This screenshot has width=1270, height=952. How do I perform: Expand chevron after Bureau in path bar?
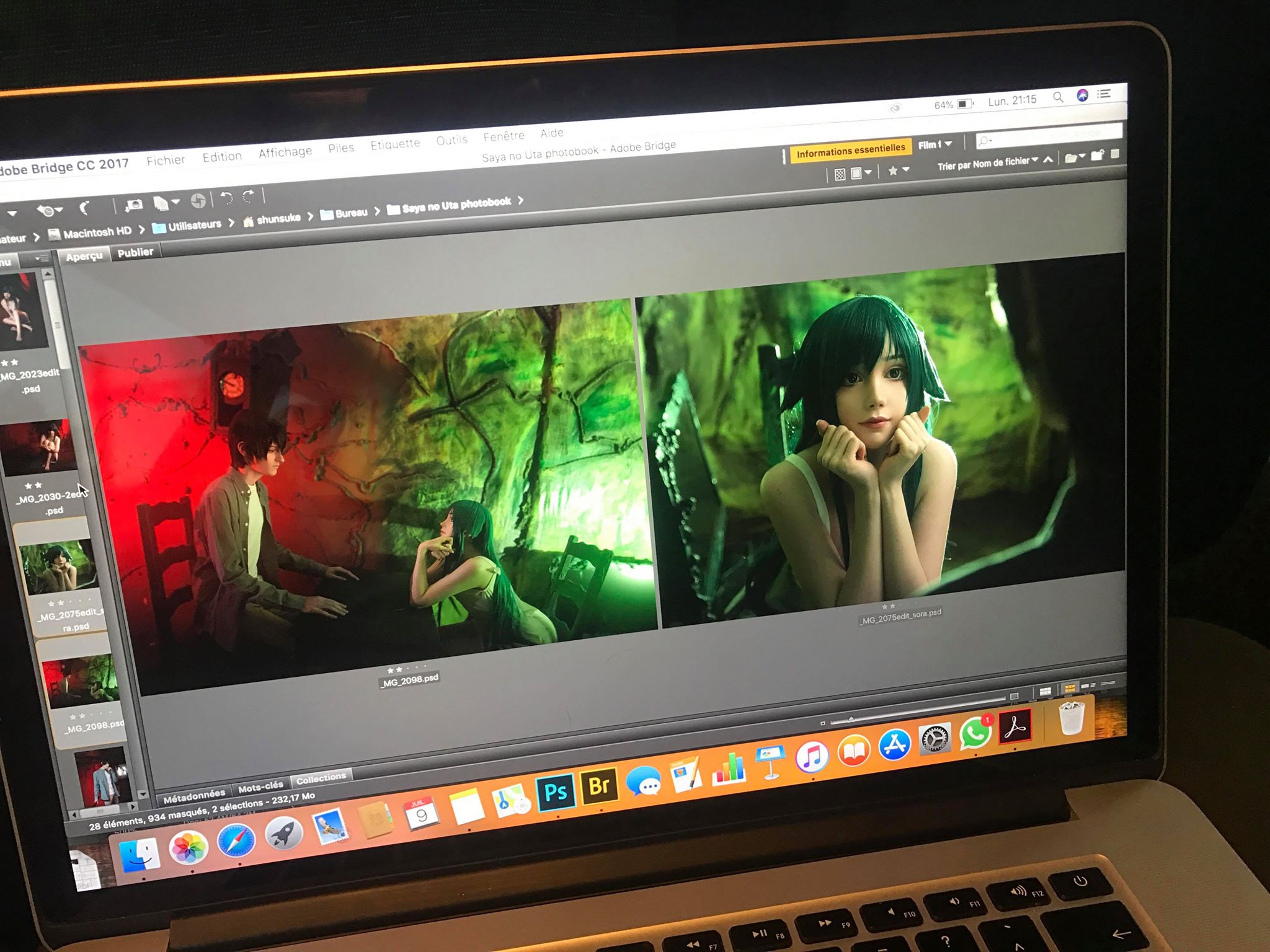377,211
